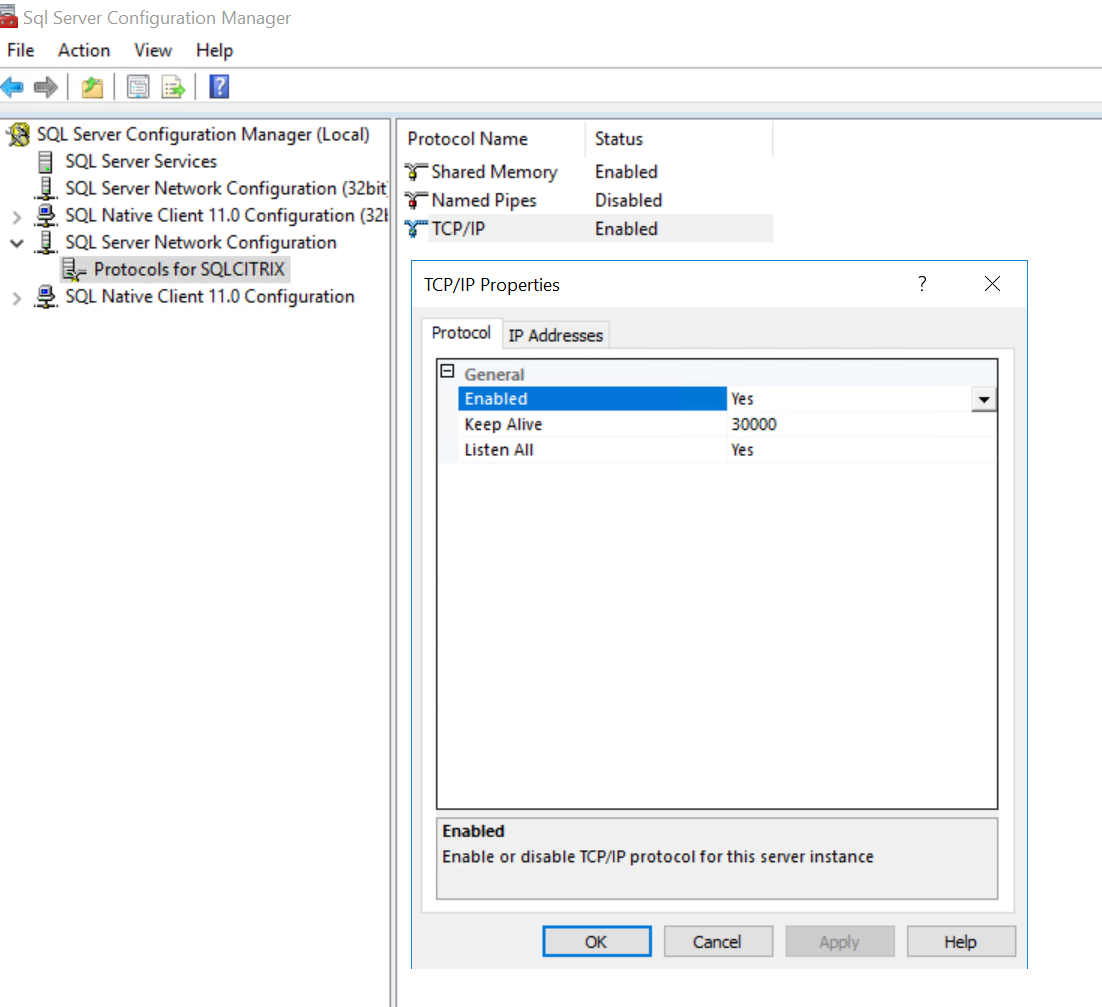Click the Back arrow toolbar icon

(13, 87)
